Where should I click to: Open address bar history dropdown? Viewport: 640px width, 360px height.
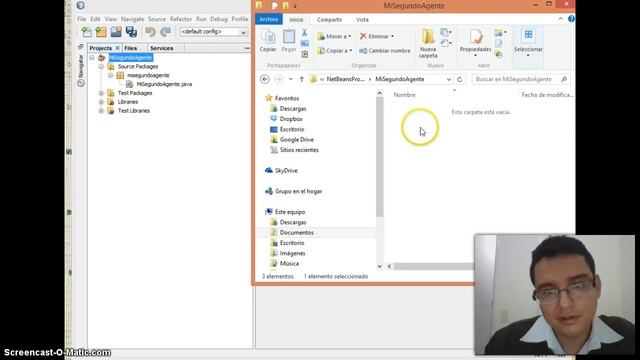[449, 79]
